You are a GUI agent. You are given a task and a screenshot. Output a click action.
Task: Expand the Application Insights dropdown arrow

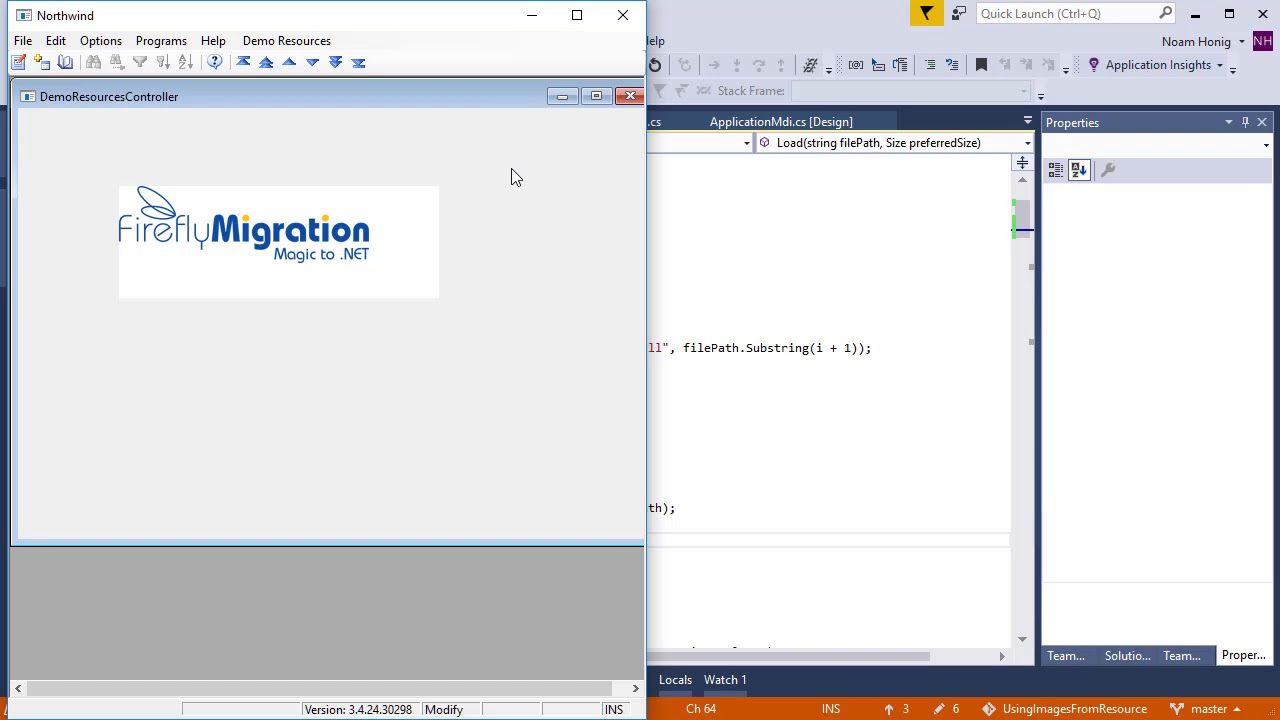tap(1220, 66)
